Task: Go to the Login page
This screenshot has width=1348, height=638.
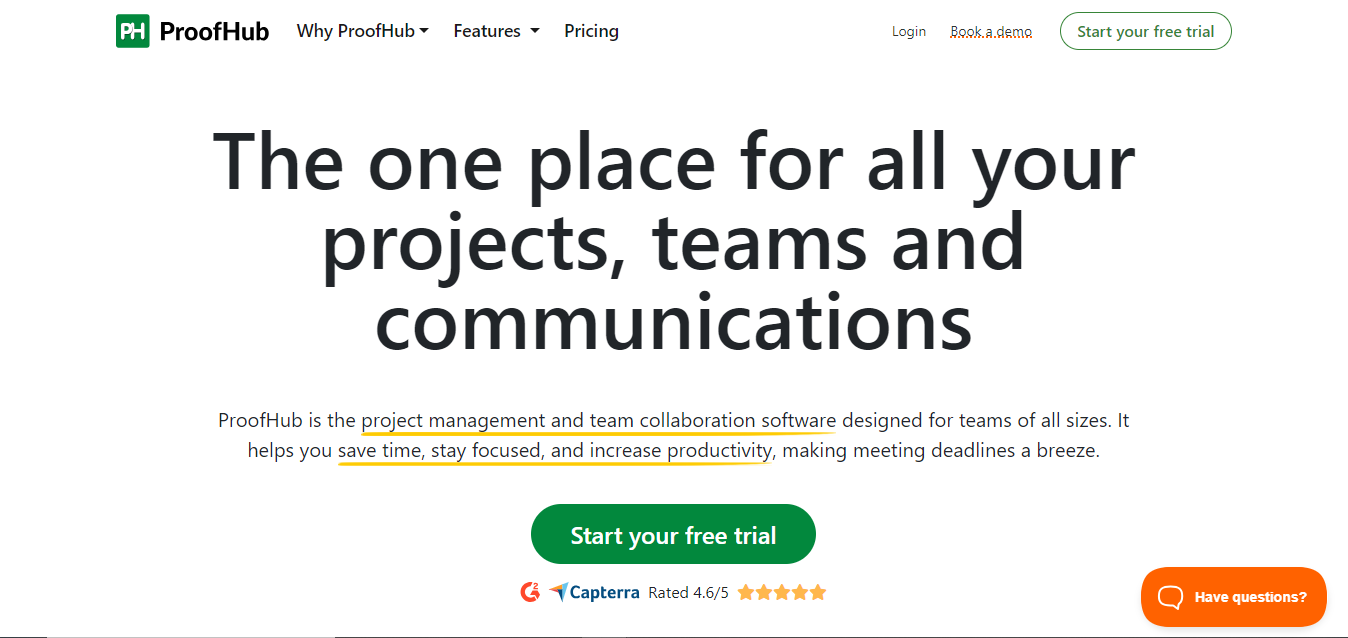Action: pos(909,31)
